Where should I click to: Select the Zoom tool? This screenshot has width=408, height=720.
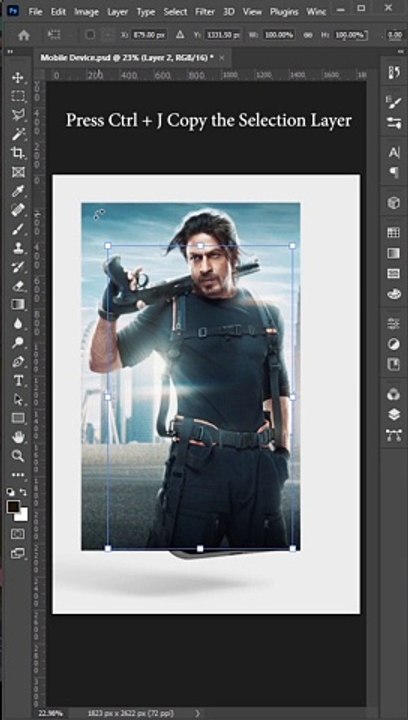point(18,456)
